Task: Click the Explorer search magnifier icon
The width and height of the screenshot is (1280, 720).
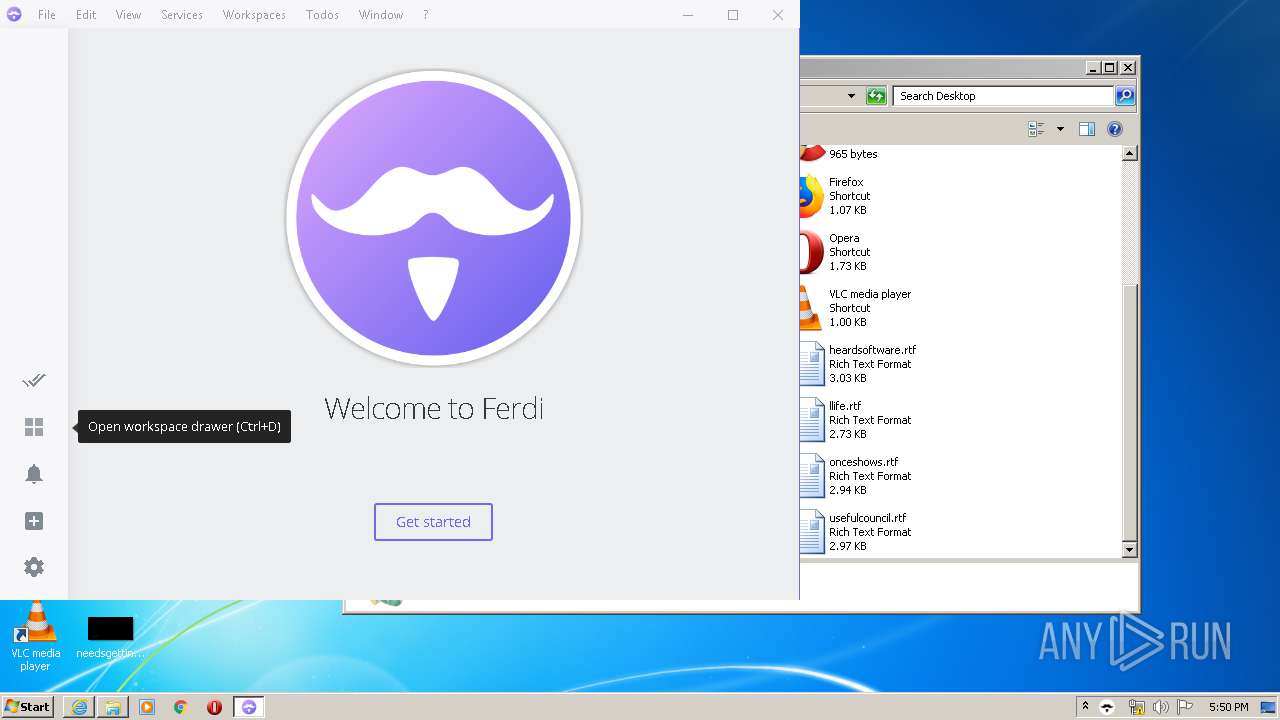Action: click(1125, 96)
